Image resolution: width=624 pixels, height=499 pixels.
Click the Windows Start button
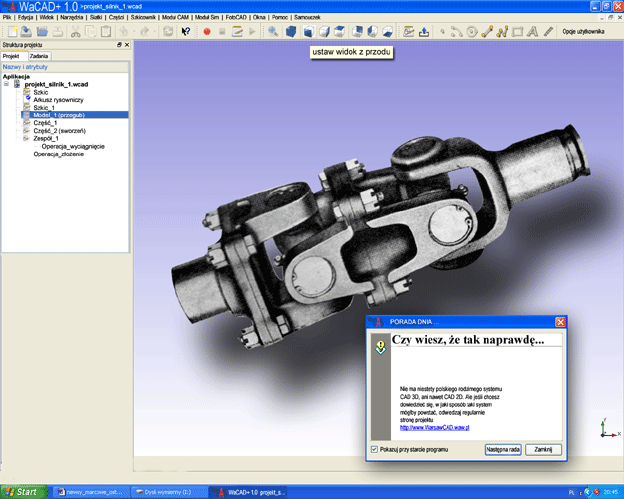pos(24,492)
